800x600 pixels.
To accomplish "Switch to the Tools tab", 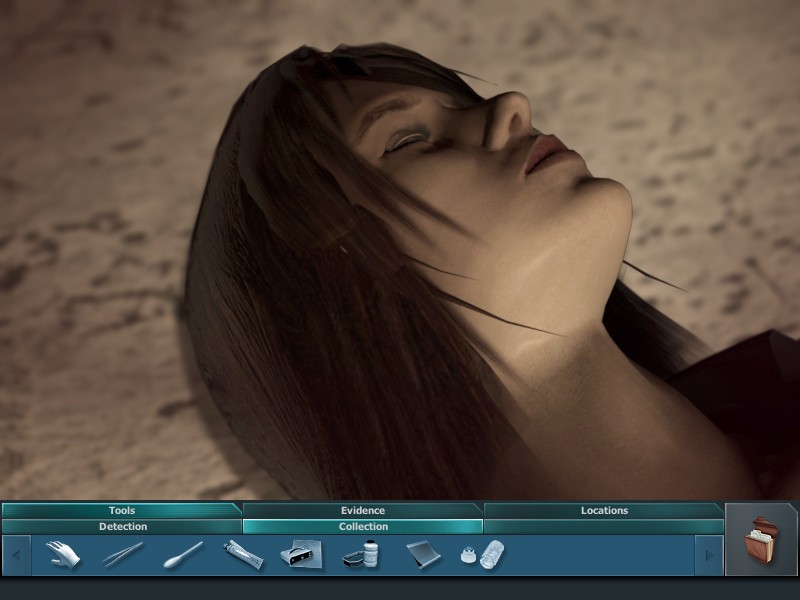I will tap(121, 510).
